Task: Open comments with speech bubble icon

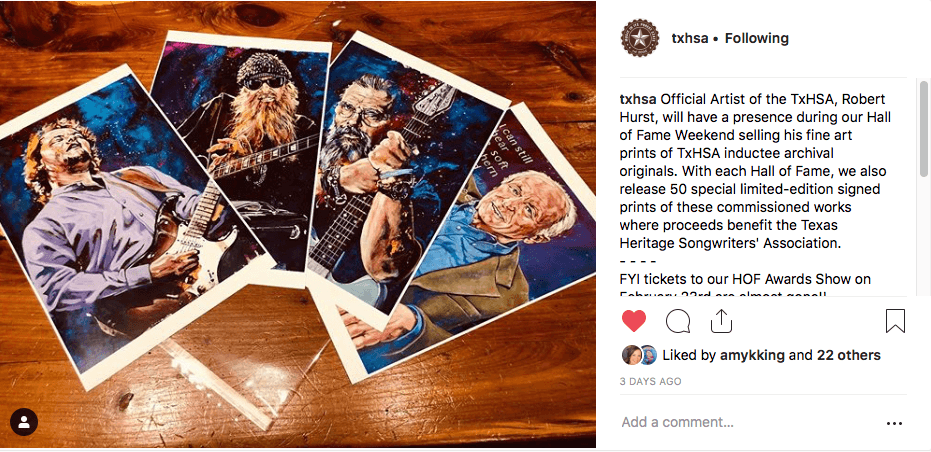Action: point(677,321)
